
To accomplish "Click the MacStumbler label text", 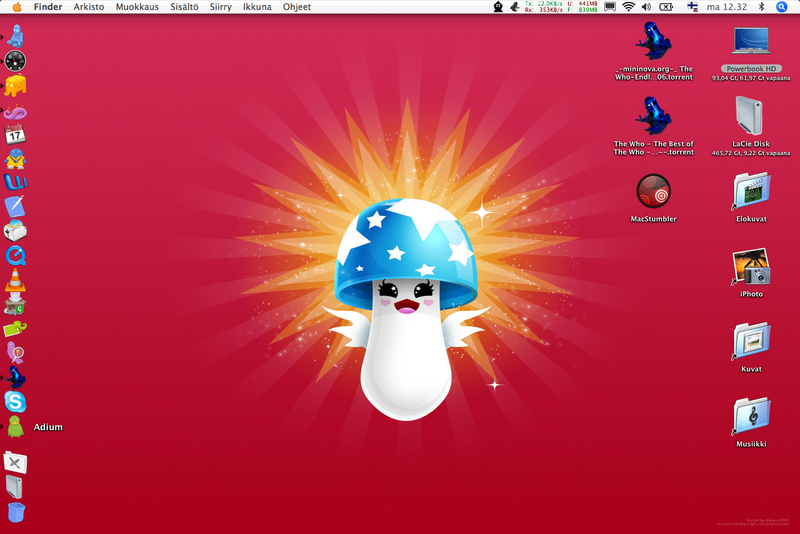I will 654,219.
